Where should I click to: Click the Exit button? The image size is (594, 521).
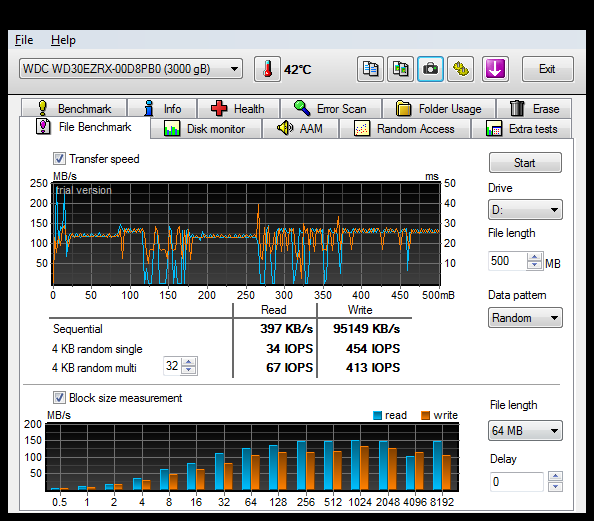coord(547,69)
